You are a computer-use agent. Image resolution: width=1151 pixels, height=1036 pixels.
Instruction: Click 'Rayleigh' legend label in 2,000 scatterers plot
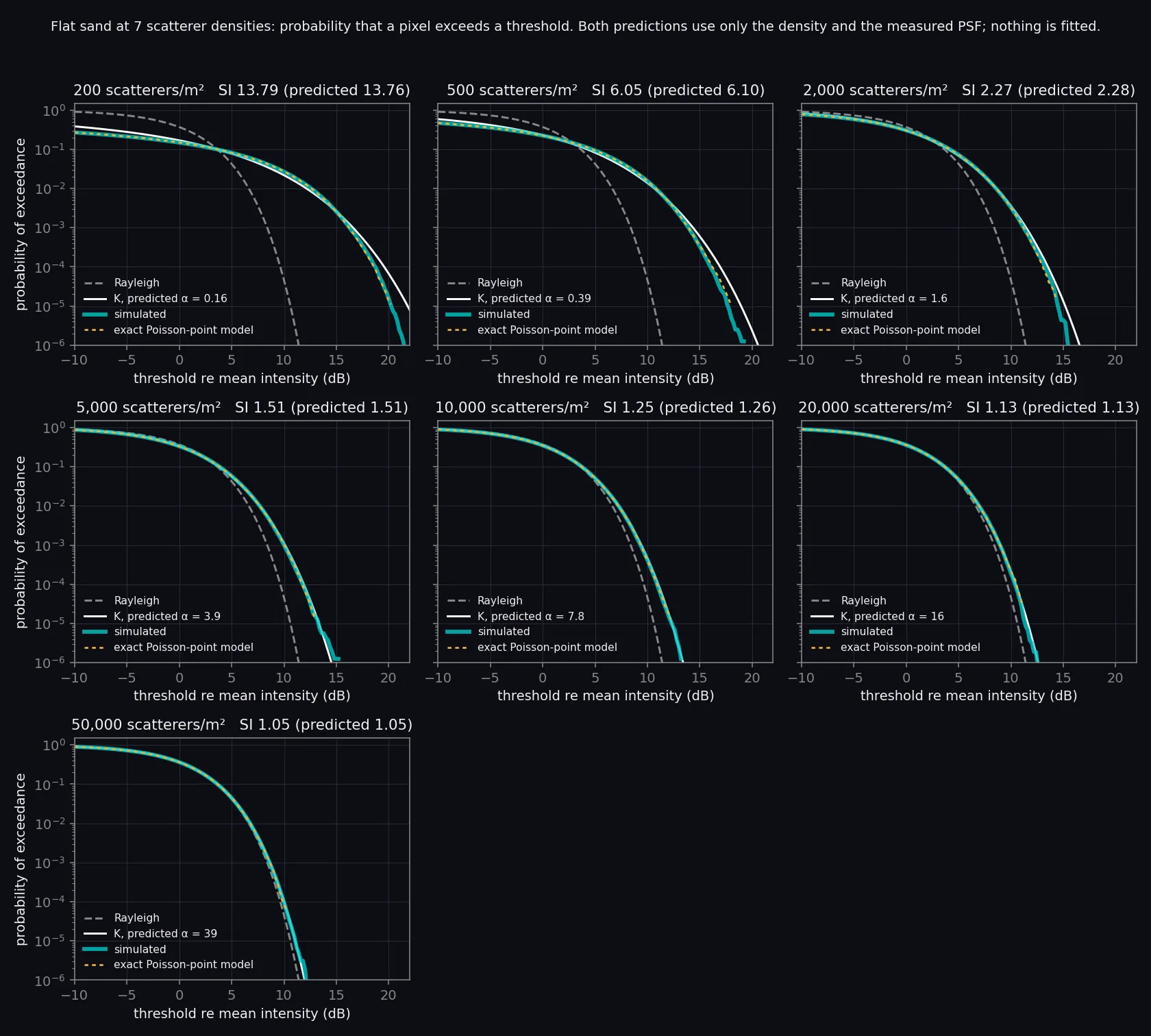(x=864, y=283)
